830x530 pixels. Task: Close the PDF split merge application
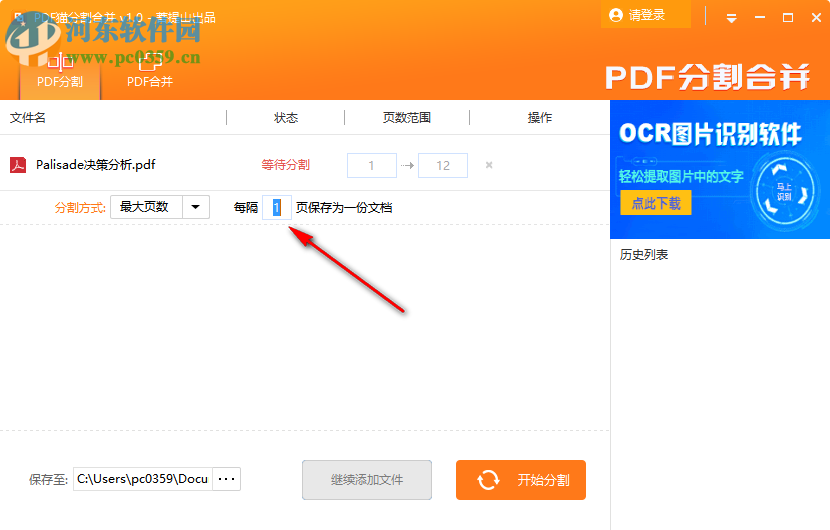[x=816, y=17]
